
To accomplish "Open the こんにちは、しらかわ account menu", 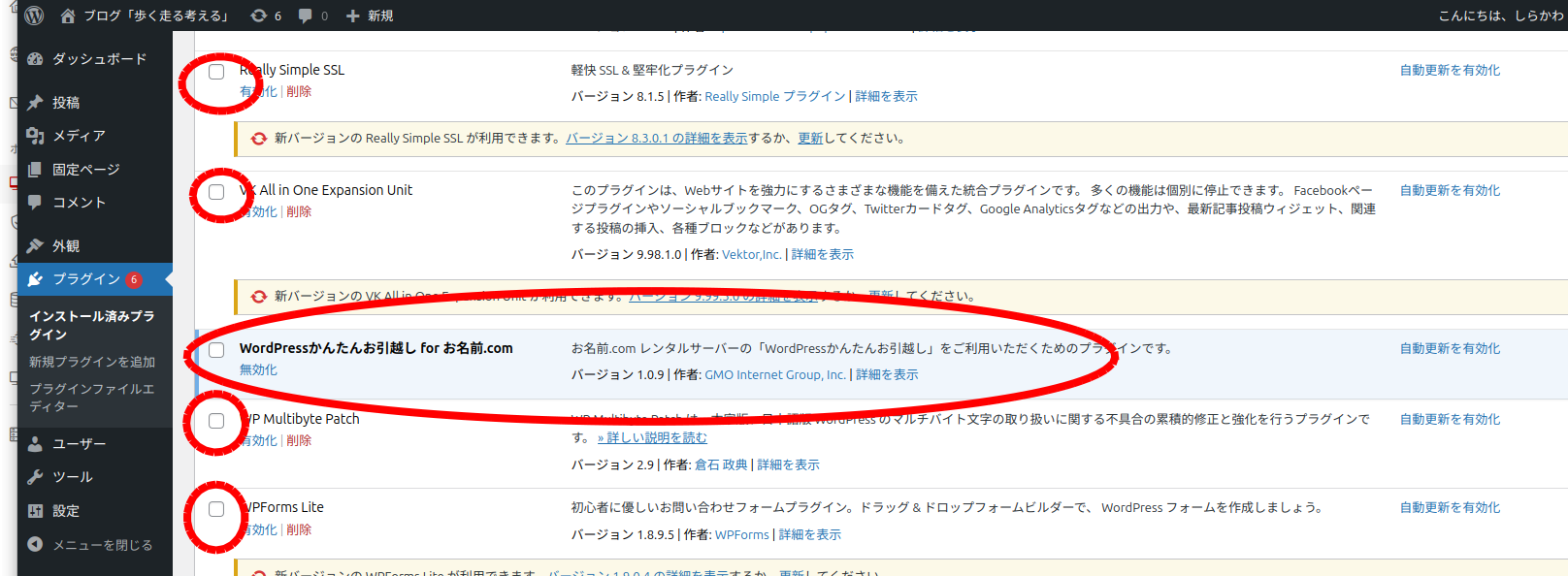I will coord(1500,16).
